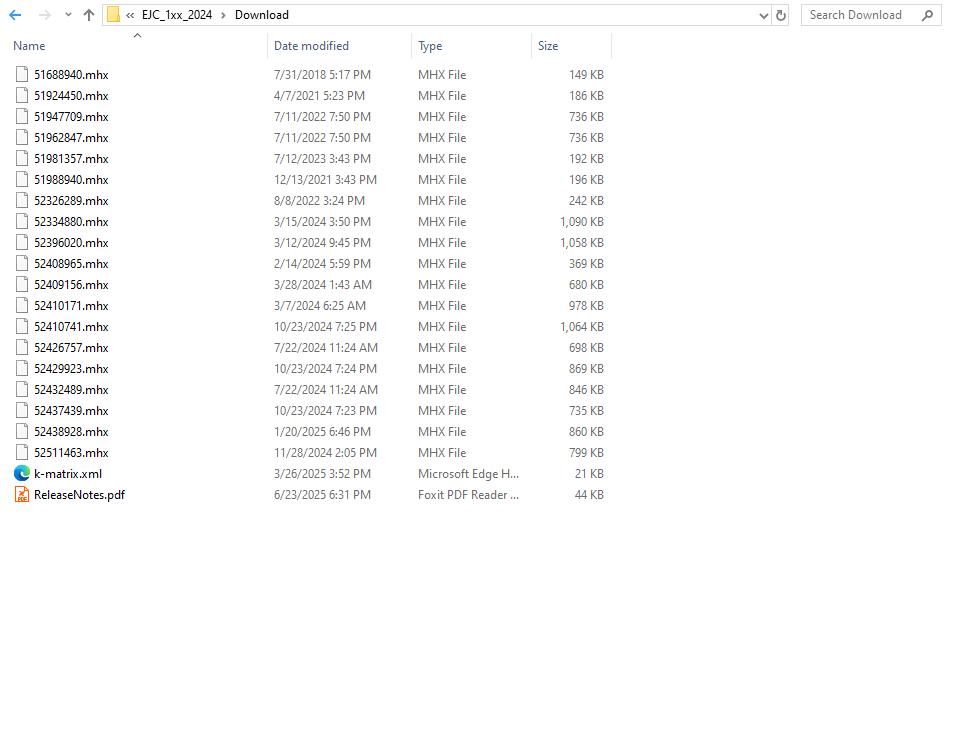The height and width of the screenshot is (735, 954).
Task: Sort by Name column header
Action: (29, 46)
